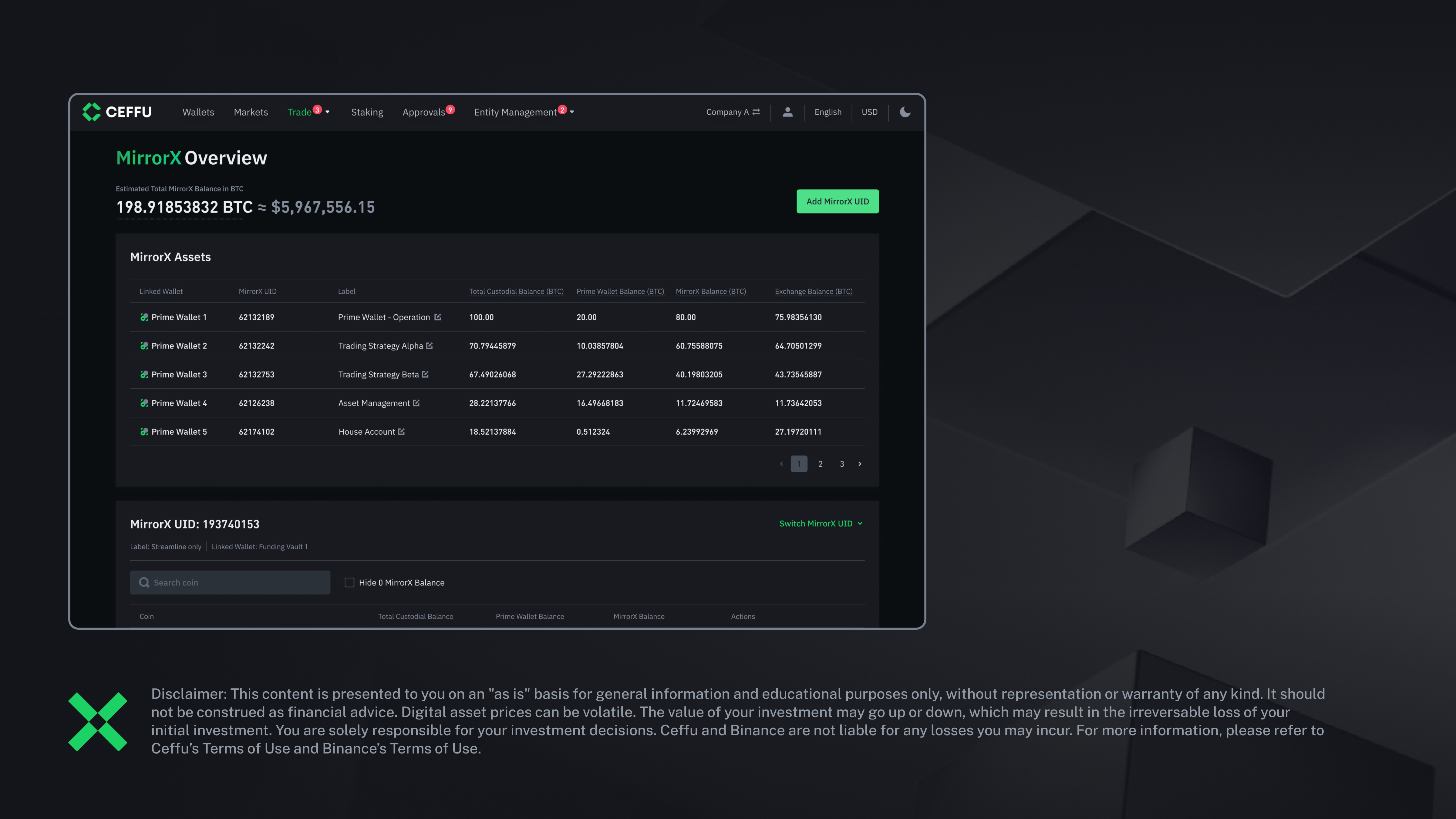Viewport: 1456px width, 819px height.
Task: Click Label: Streamline only text
Action: pos(166,547)
